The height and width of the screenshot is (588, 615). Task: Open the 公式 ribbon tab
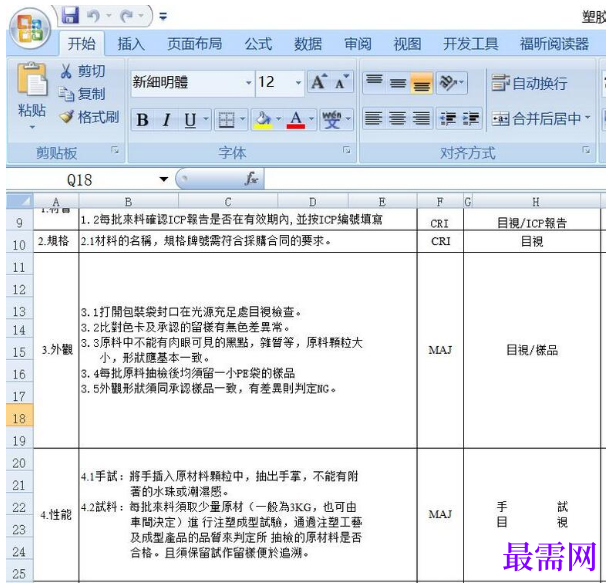[258, 44]
